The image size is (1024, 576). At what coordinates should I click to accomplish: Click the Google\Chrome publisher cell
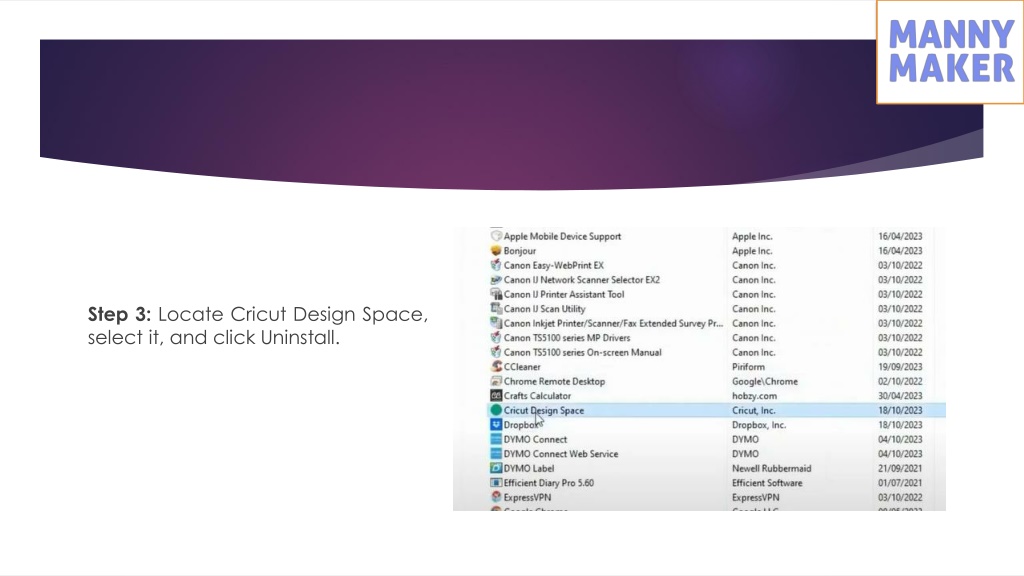click(765, 381)
